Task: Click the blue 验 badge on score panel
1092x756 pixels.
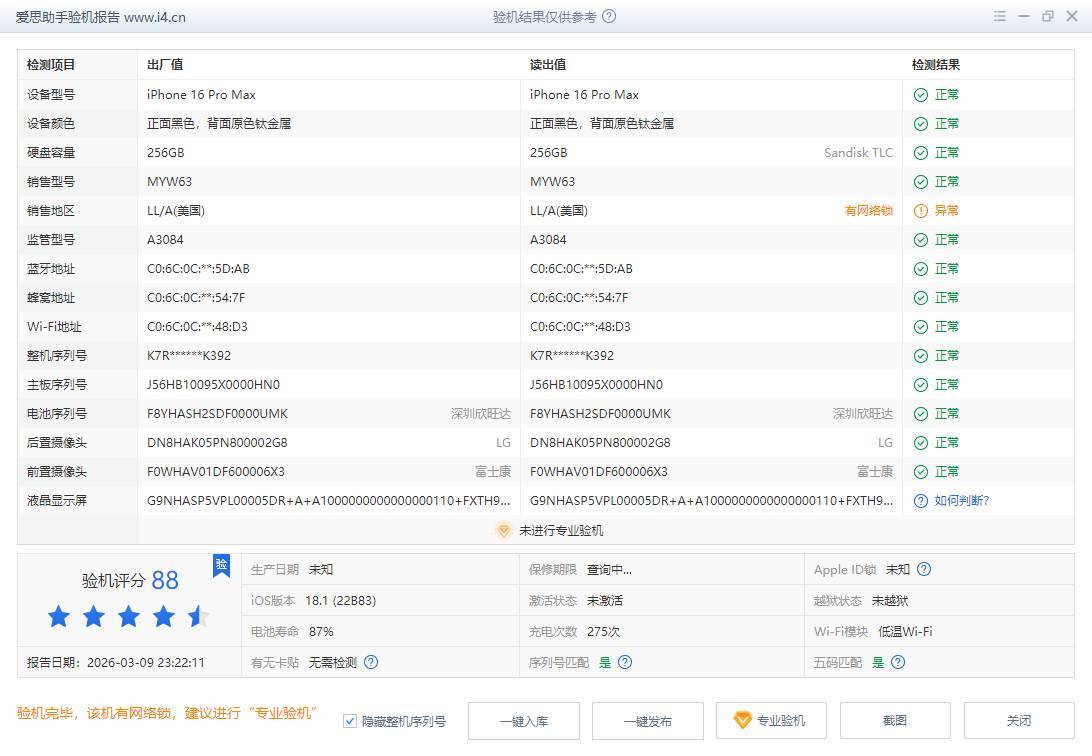Action: 221,565
